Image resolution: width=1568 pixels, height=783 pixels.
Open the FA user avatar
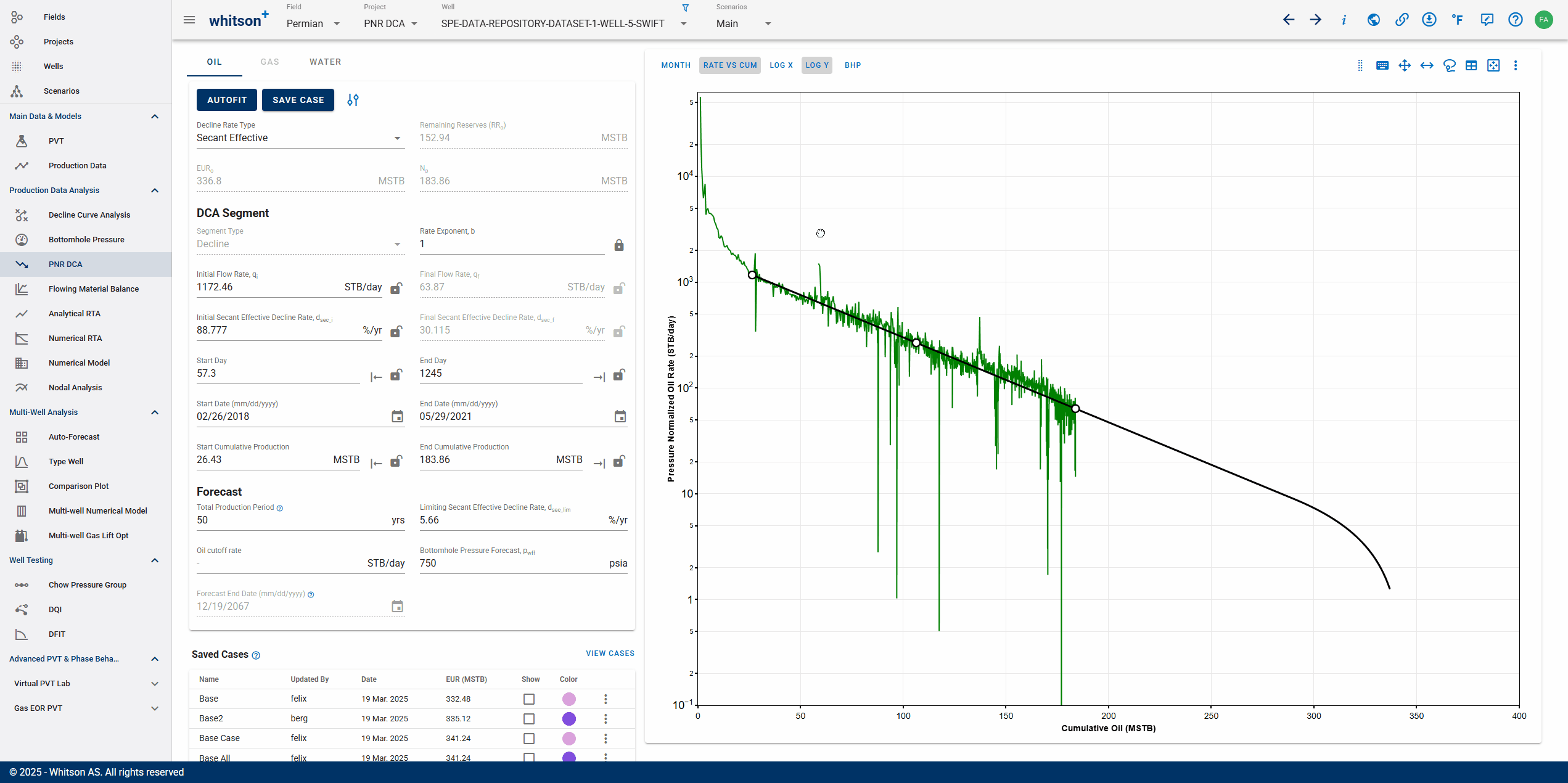1543,20
